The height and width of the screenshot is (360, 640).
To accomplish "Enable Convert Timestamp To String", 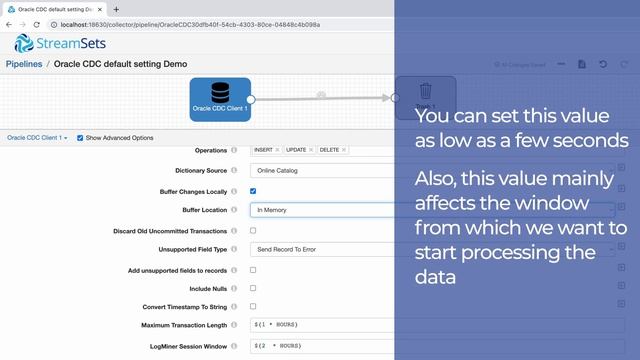I will pyautogui.click(x=253, y=306).
